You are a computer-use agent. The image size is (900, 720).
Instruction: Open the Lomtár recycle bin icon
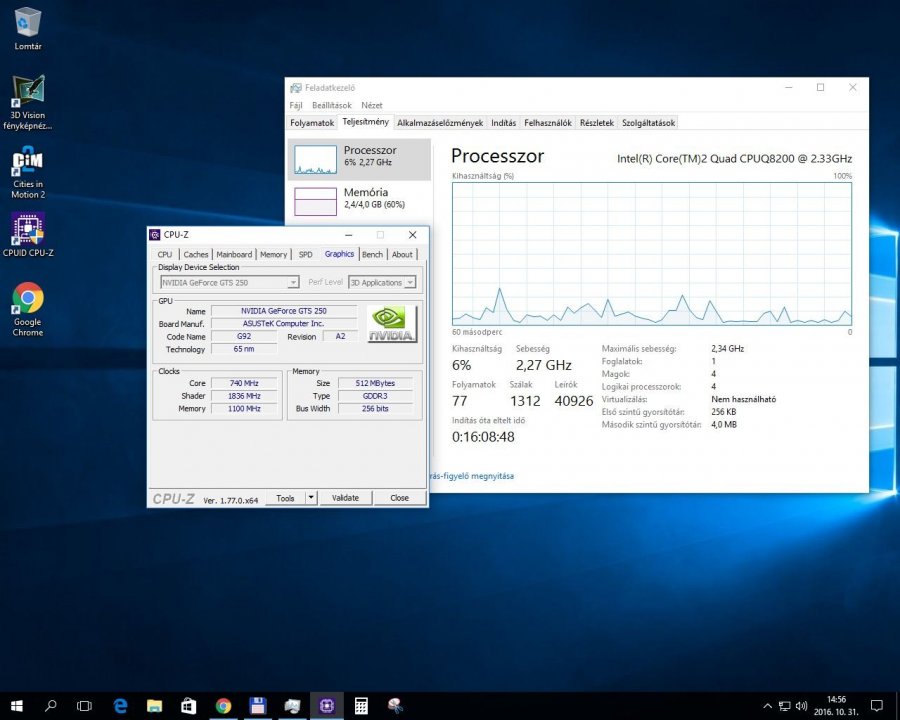(x=28, y=29)
